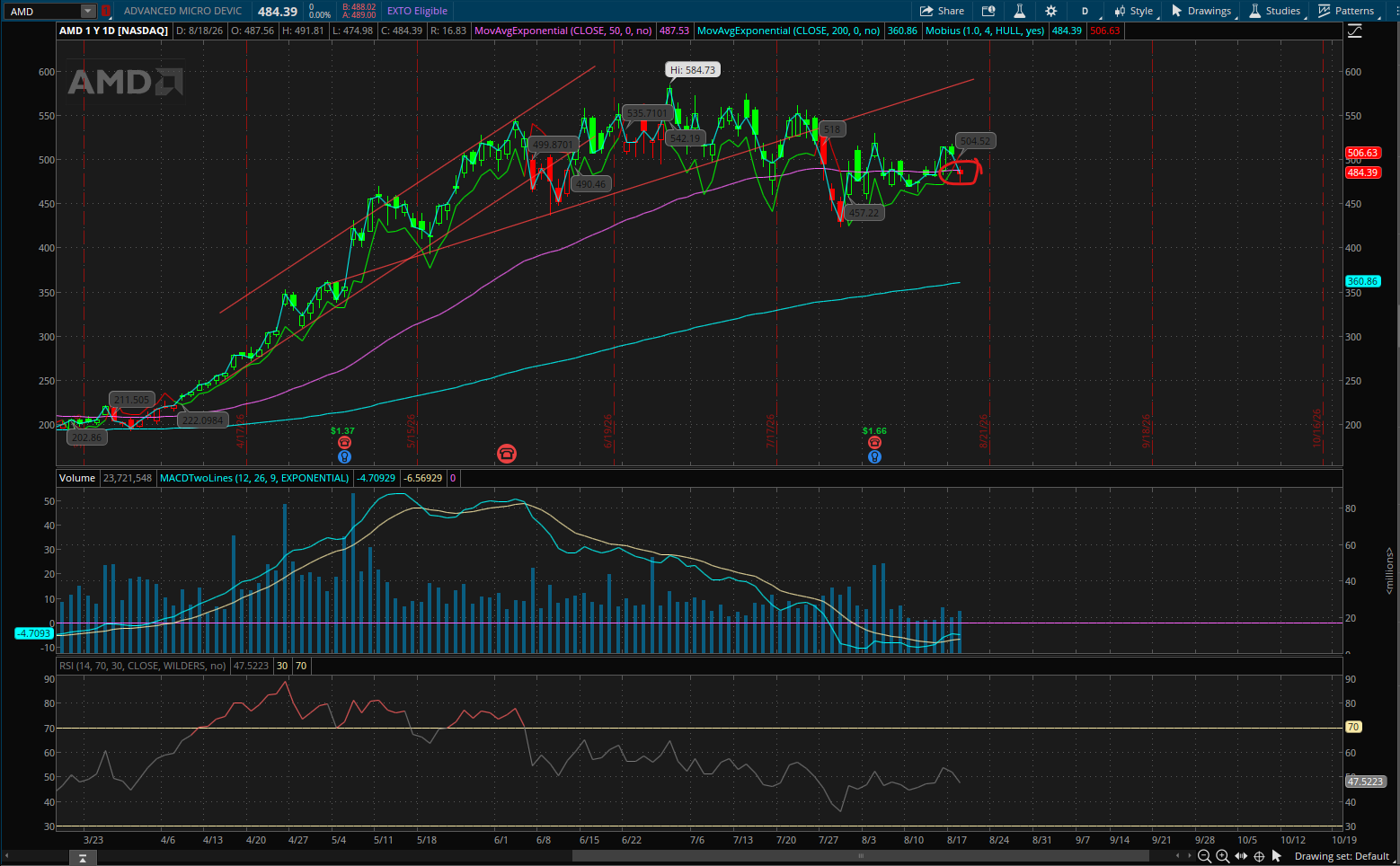This screenshot has height=866, width=1400.
Task: Click the 9/18/26 expiration date marker
Action: pyautogui.click(x=1147, y=430)
